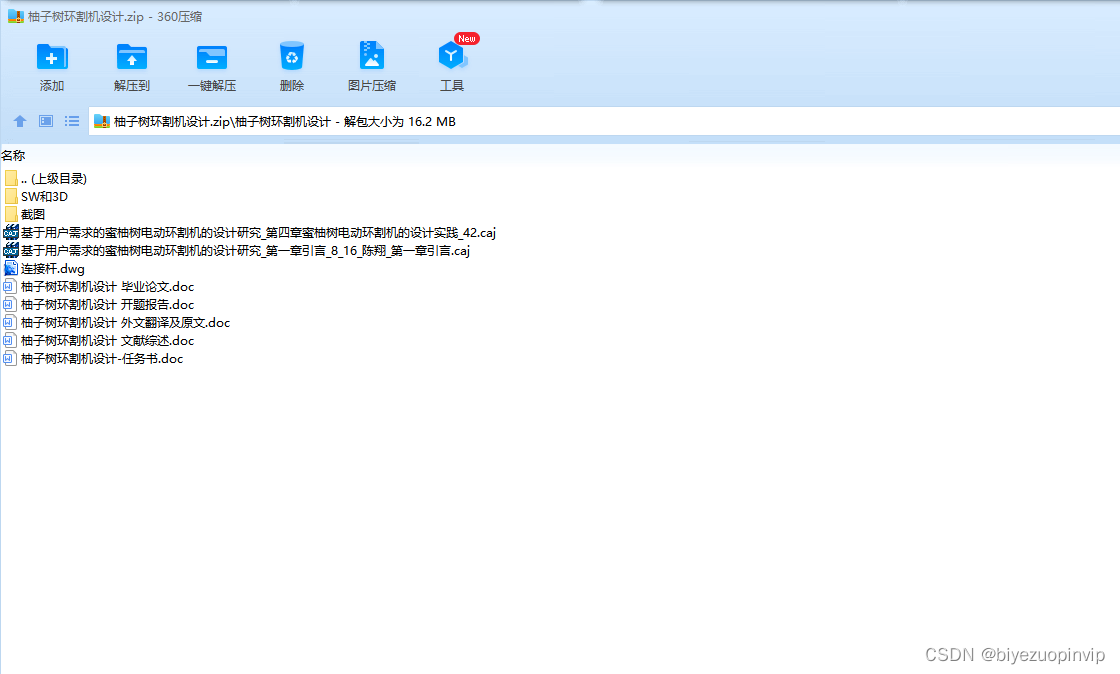Open 柚子树环割机设计 毕业论文.doc
Viewport: 1120px width, 674px height.
point(100,286)
